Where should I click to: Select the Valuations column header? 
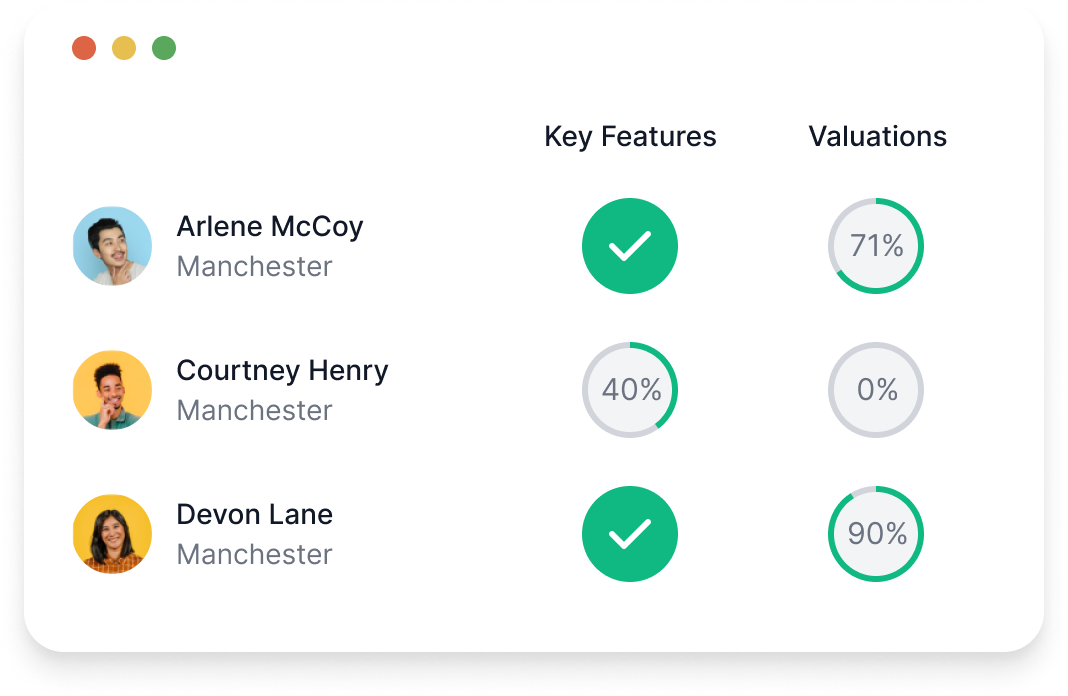tap(877, 136)
